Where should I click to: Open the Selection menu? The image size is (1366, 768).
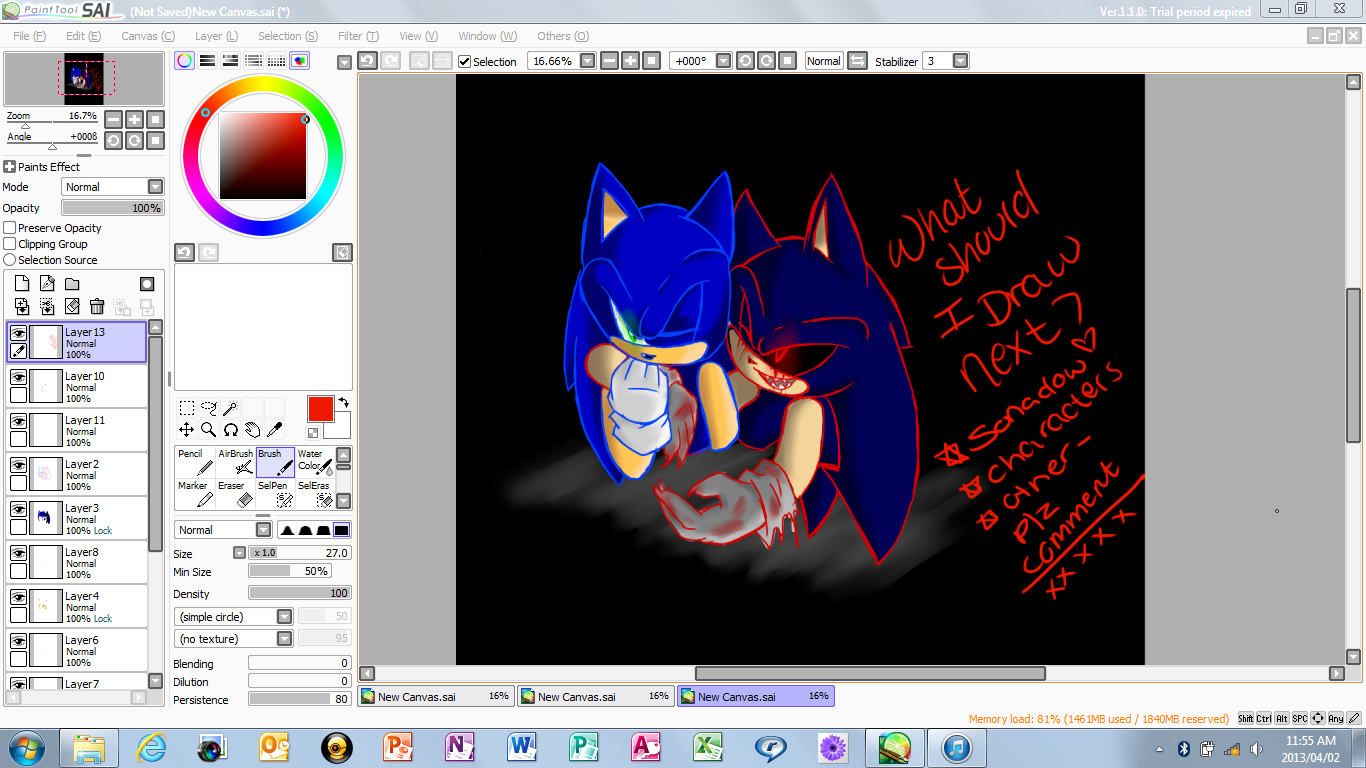tap(288, 36)
